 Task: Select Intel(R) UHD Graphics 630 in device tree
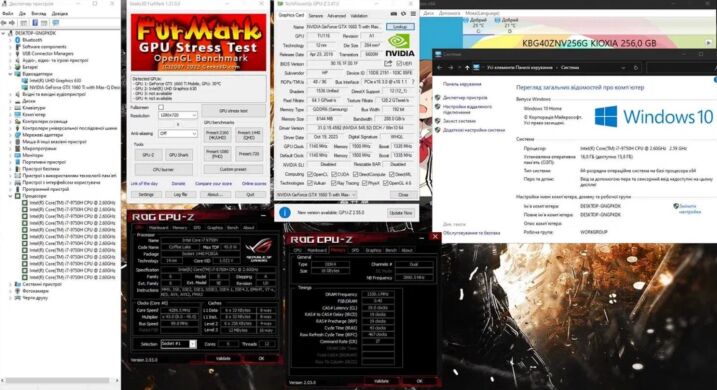[x=55, y=80]
